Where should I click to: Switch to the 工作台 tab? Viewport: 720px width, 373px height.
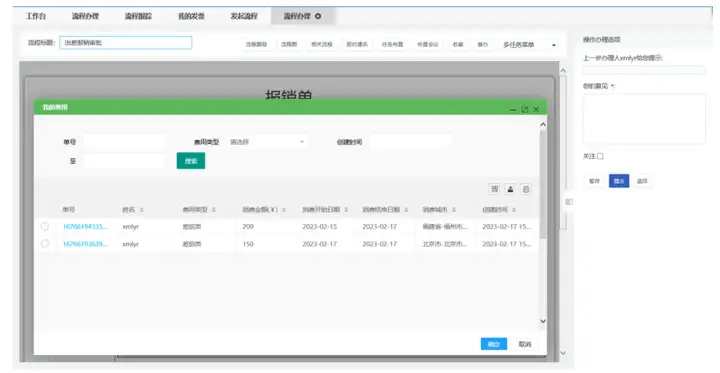[36, 16]
